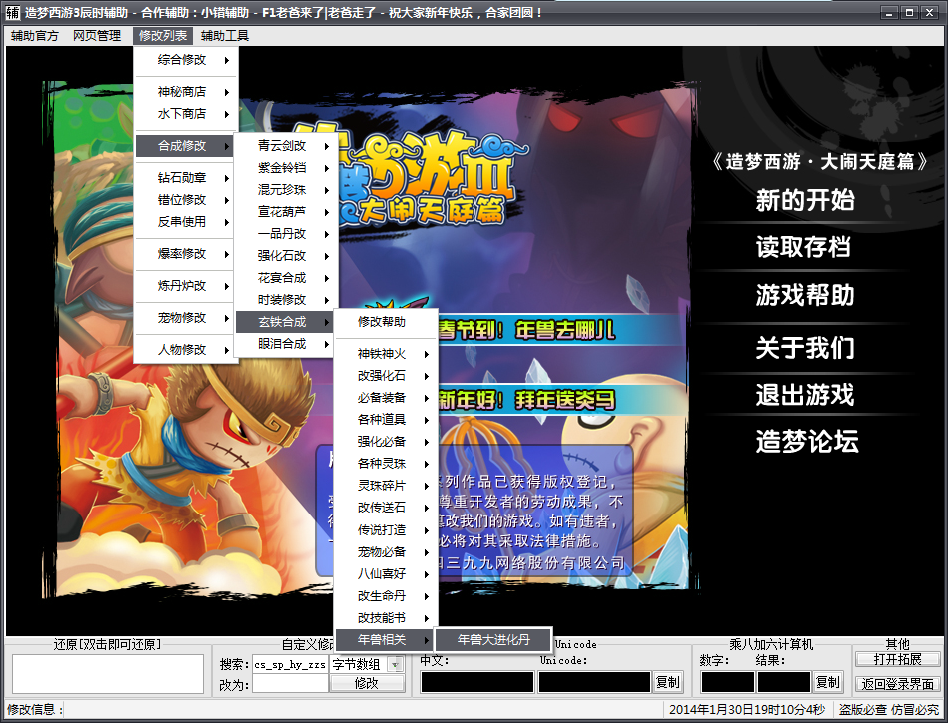Open the 强化必备 submenu
Viewport: 948px width, 723px height.
pos(386,442)
